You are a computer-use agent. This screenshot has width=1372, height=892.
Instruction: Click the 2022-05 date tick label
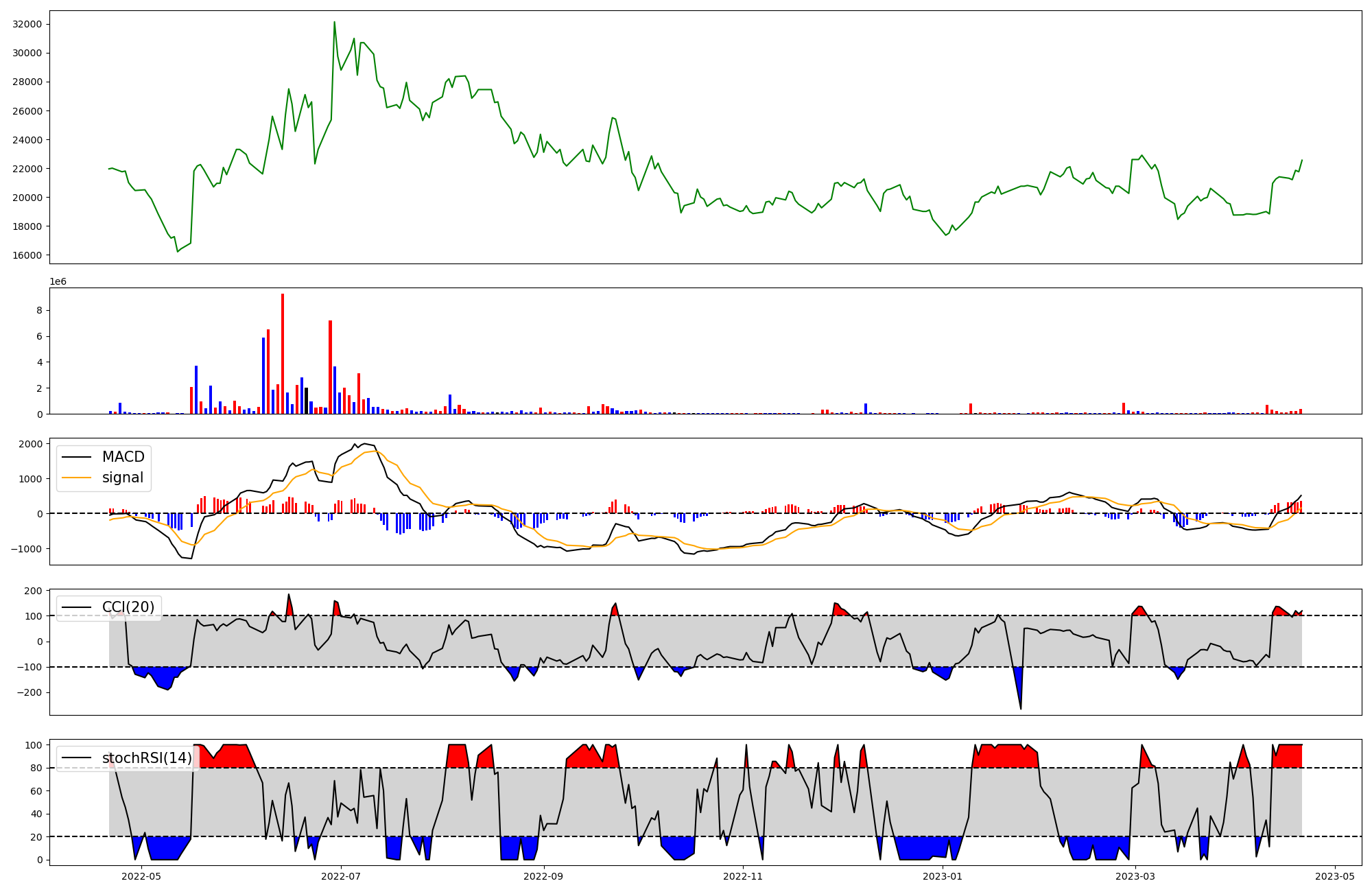[x=141, y=876]
